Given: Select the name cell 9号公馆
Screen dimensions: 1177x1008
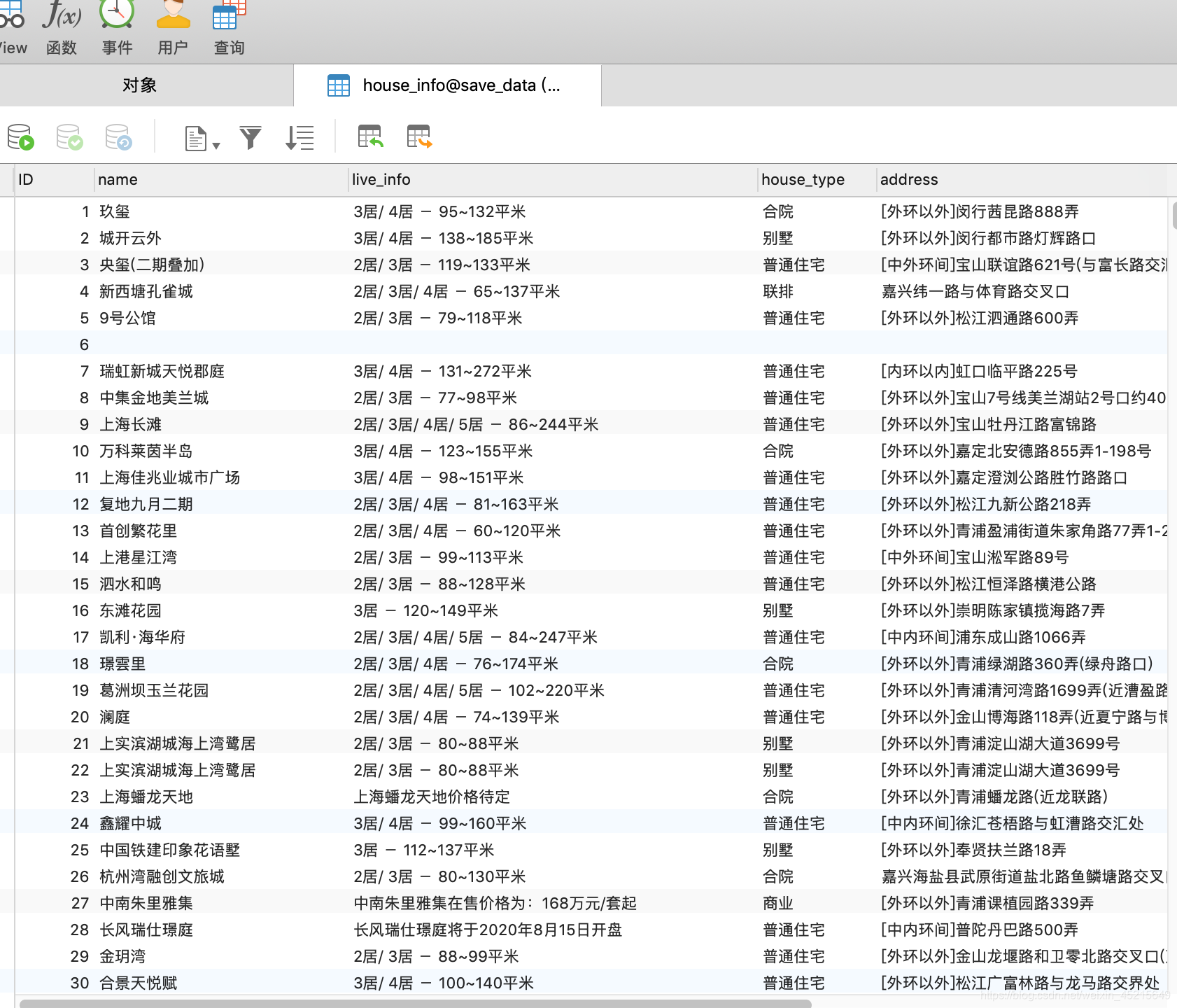Looking at the screenshot, I should click(127, 318).
